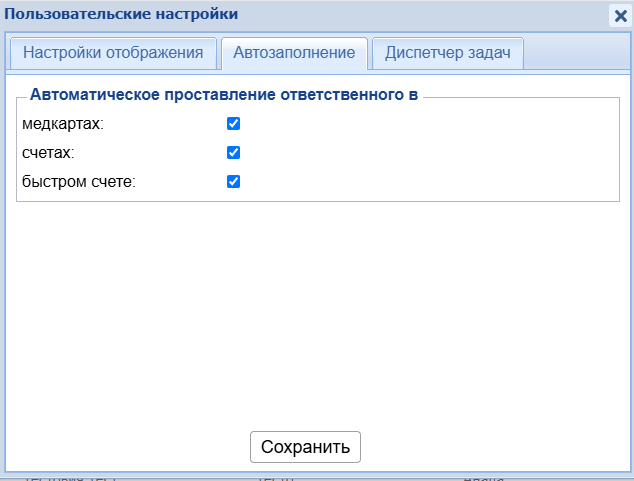The image size is (634, 481).
Task: Disable the быстром счете checkbox
Action: (x=233, y=182)
